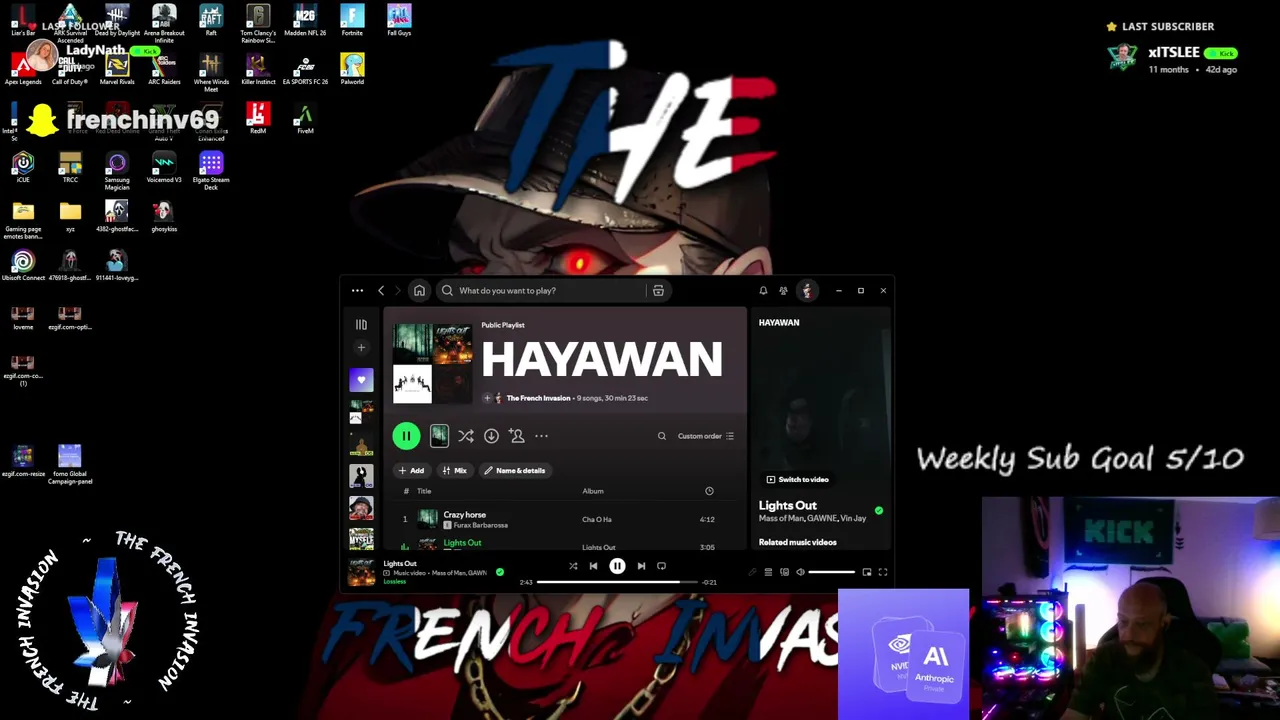Image resolution: width=1280 pixels, height=720 pixels.
Task: Select the EA SPORTS FC 26 icon
Action: click(x=305, y=70)
